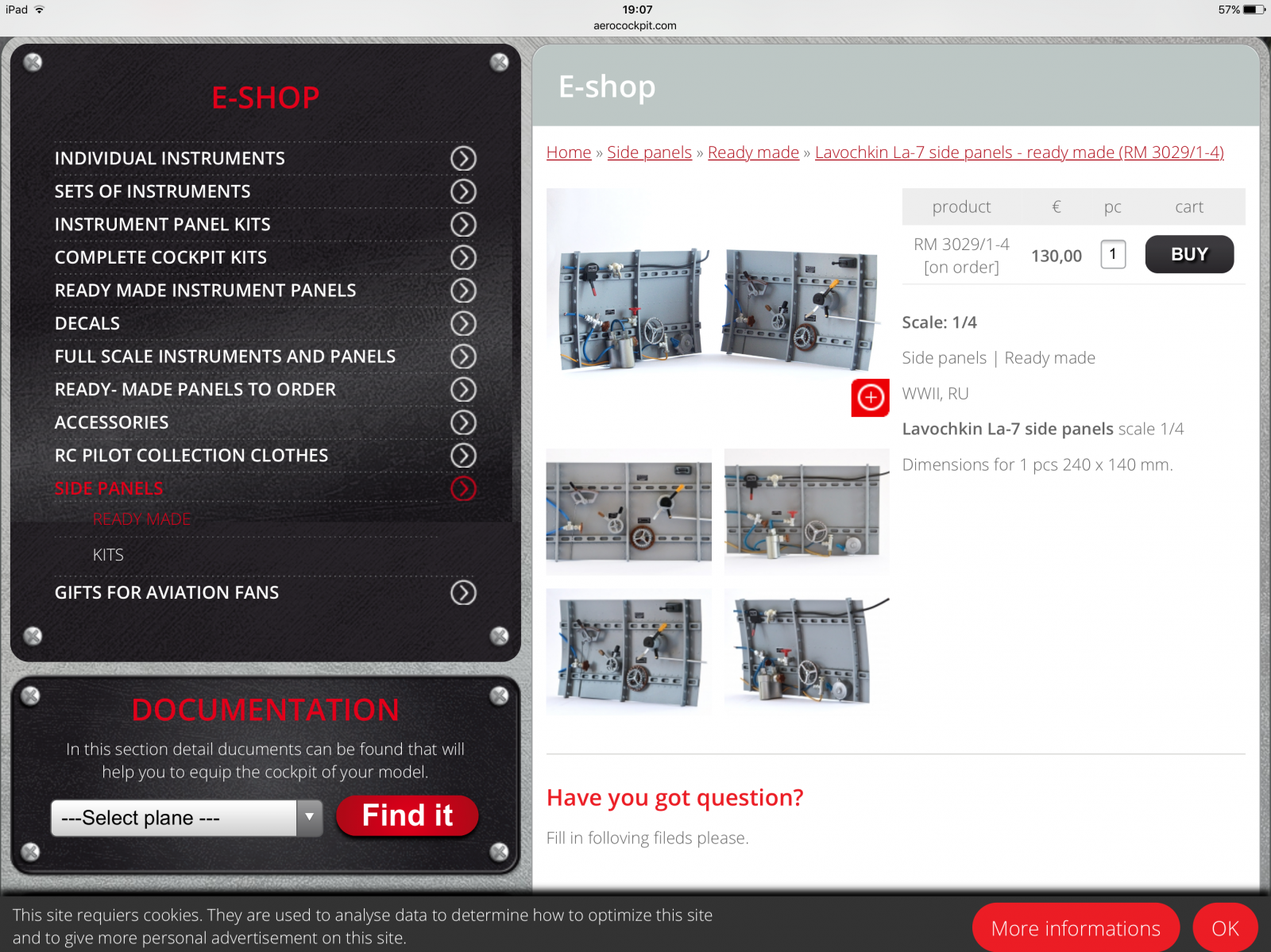Open the Select plane dropdown
Screen dimensions: 1271x952
tap(187, 818)
